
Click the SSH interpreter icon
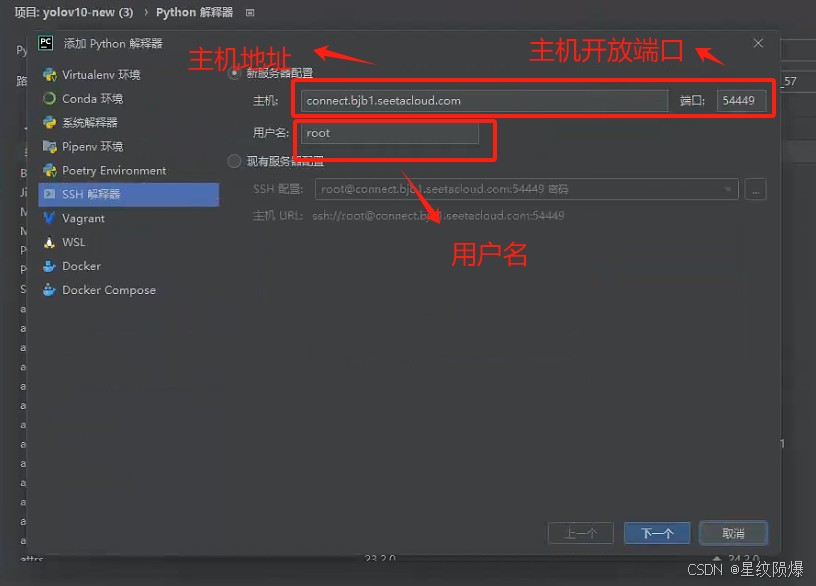[49, 194]
